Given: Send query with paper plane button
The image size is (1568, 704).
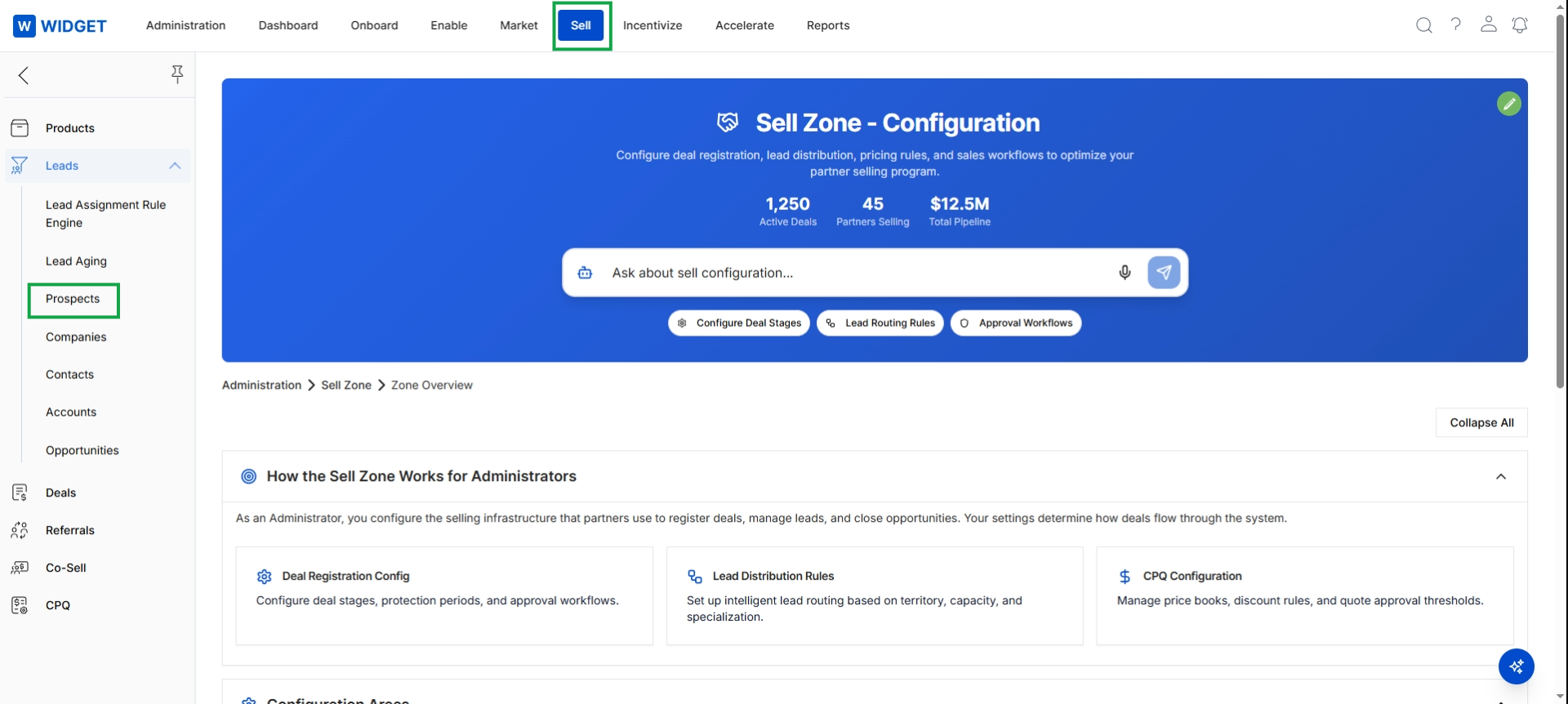Looking at the screenshot, I should [1164, 273].
